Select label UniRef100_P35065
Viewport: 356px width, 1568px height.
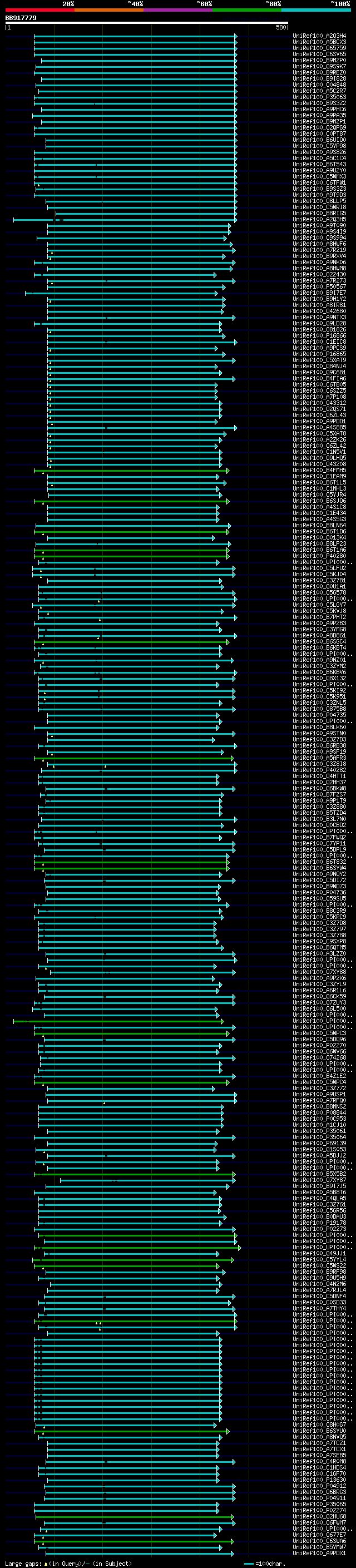pyautogui.click(x=319, y=1504)
